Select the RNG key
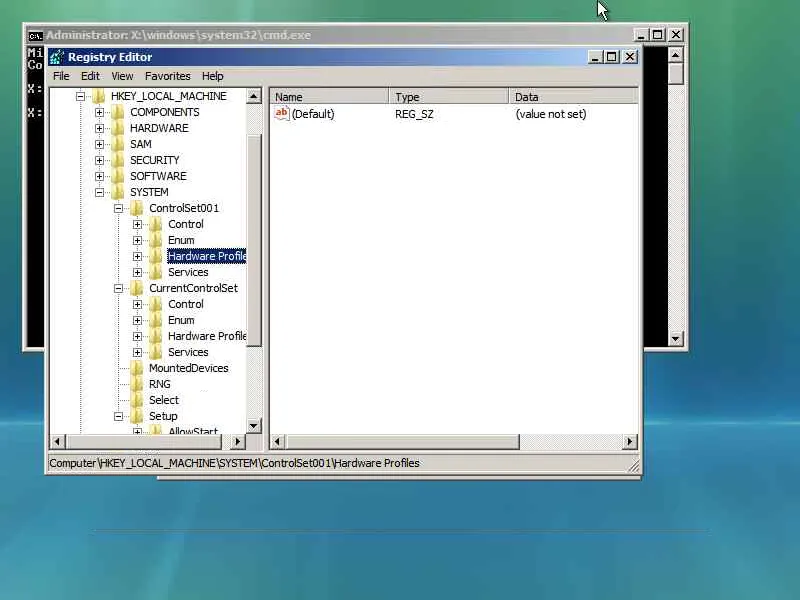 click(160, 384)
